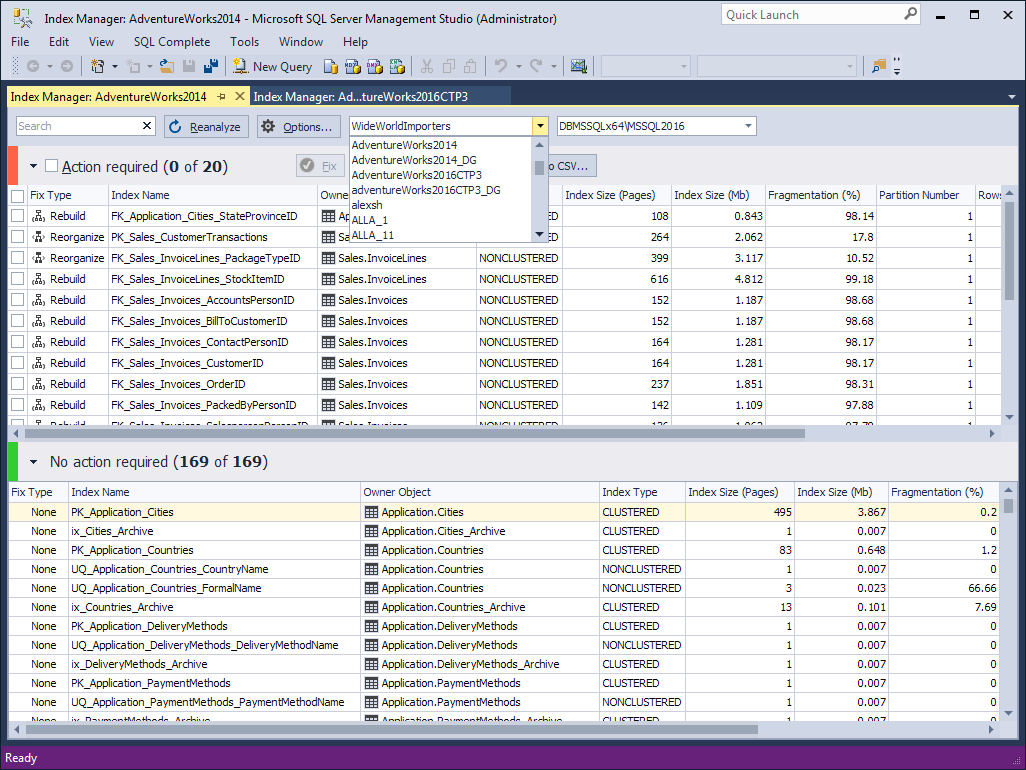1026x770 pixels.
Task: Open the SQL Complete menu
Action: pos(172,42)
